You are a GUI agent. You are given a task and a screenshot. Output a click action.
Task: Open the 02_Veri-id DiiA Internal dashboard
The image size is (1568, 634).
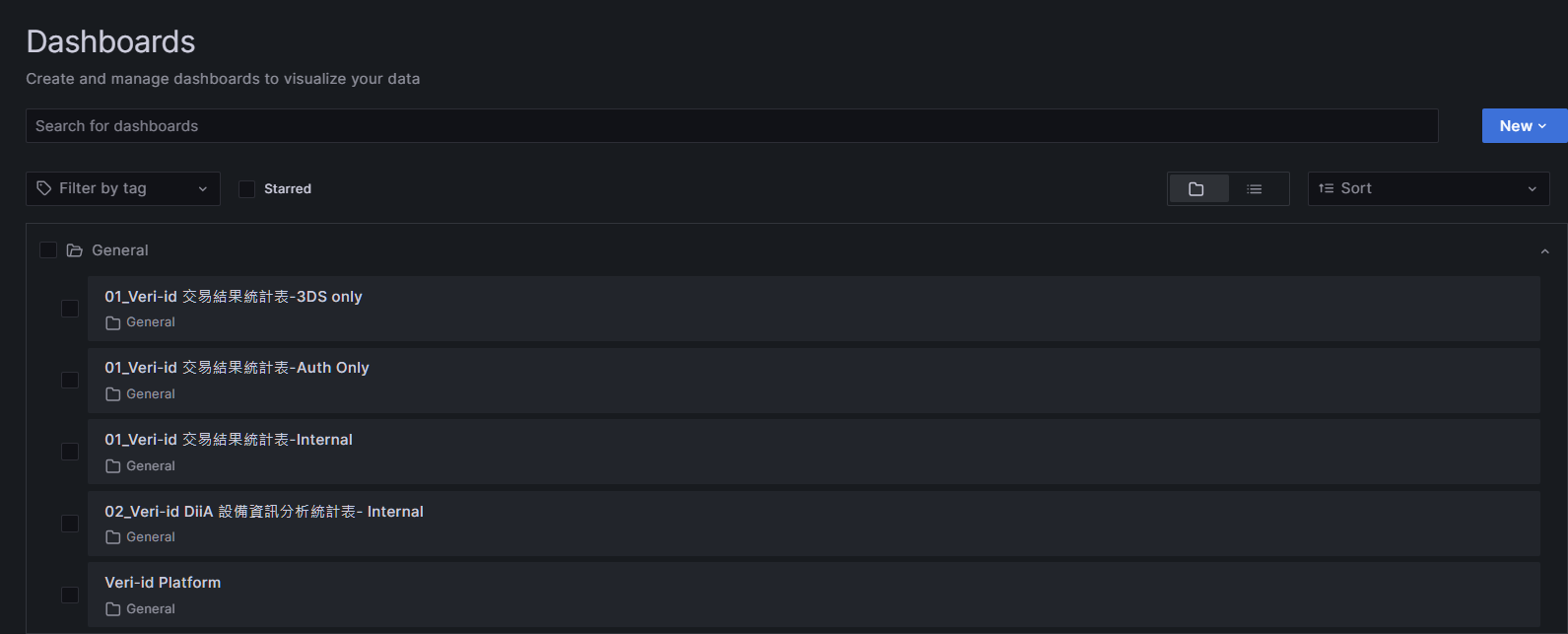(x=264, y=512)
